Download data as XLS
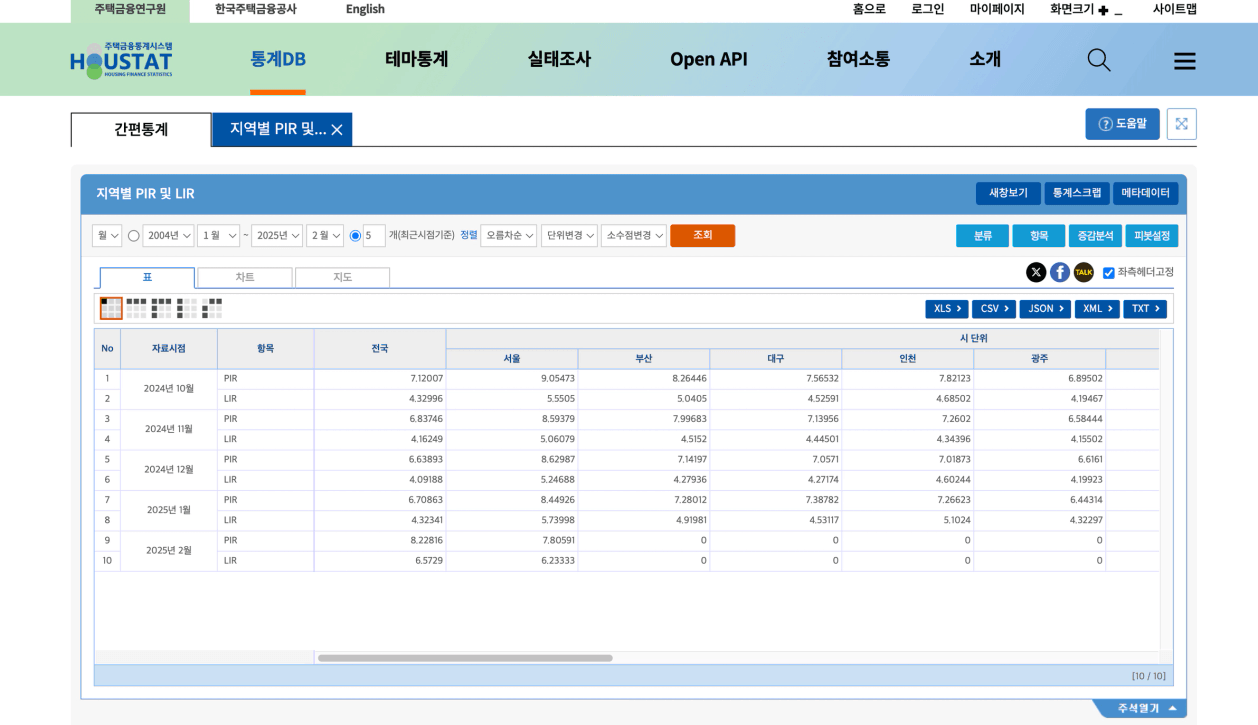 (x=947, y=309)
